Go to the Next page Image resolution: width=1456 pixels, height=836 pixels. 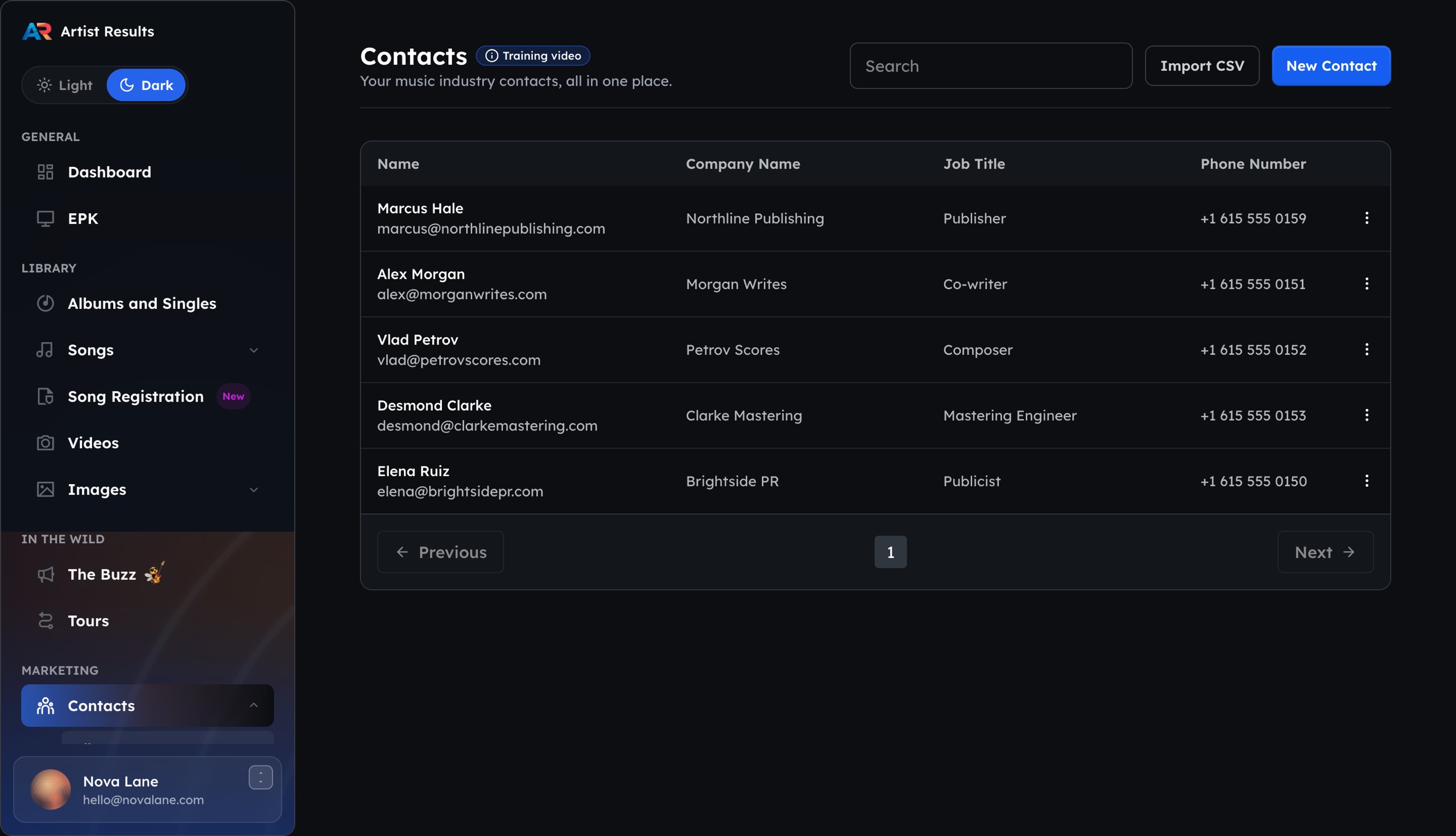pos(1325,552)
